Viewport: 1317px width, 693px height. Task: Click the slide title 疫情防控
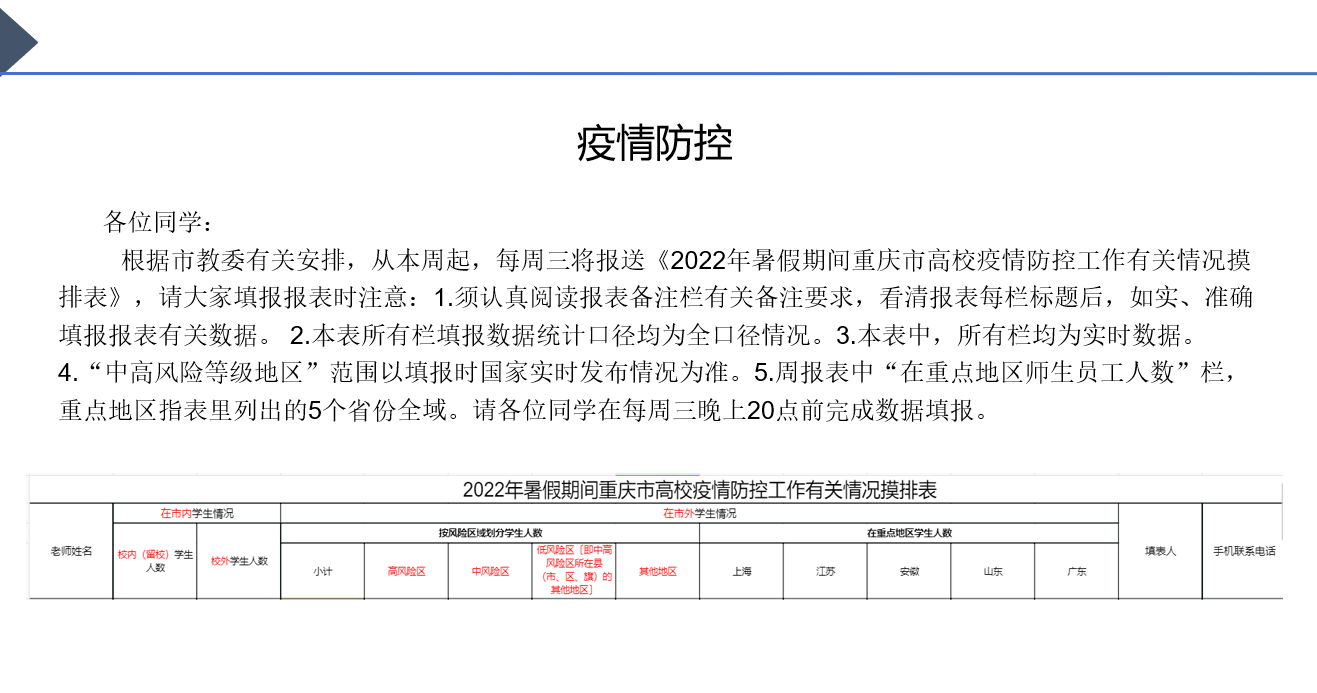[x=655, y=144]
